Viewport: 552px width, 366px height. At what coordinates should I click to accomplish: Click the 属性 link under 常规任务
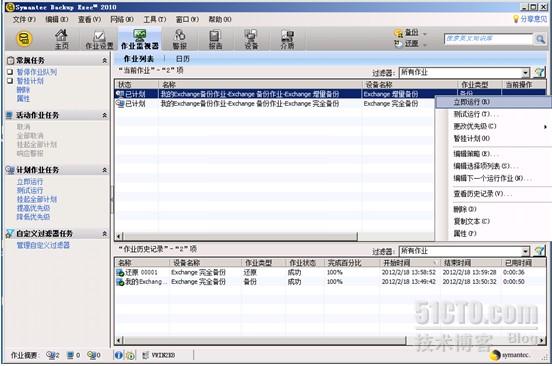tap(23, 99)
